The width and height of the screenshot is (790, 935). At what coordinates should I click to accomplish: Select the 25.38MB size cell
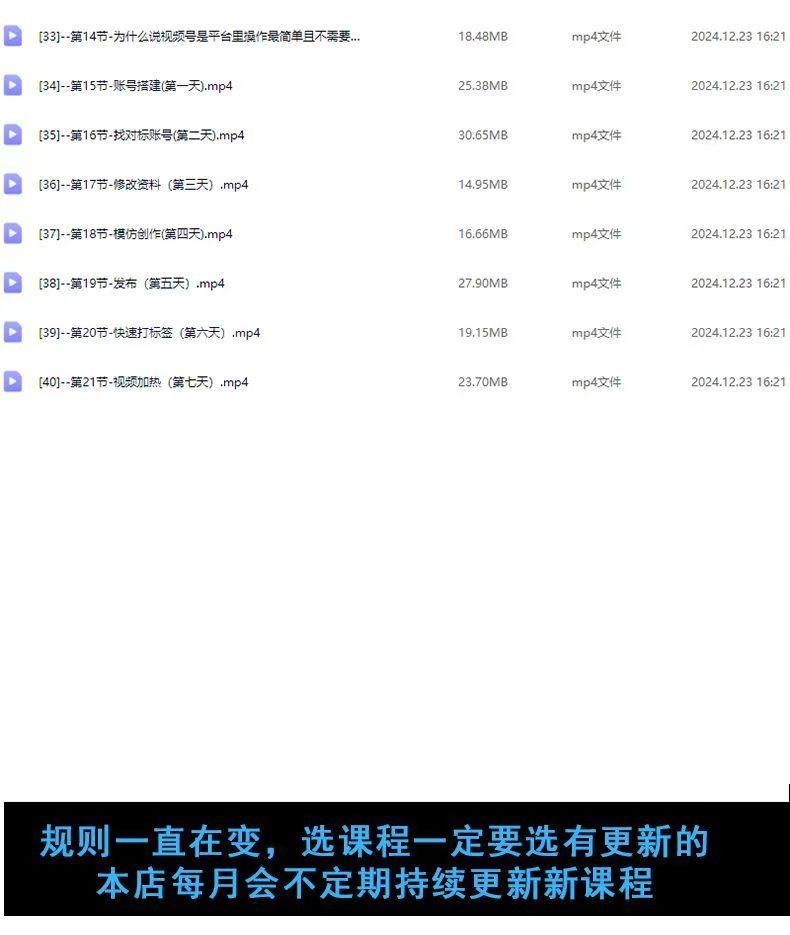point(483,86)
